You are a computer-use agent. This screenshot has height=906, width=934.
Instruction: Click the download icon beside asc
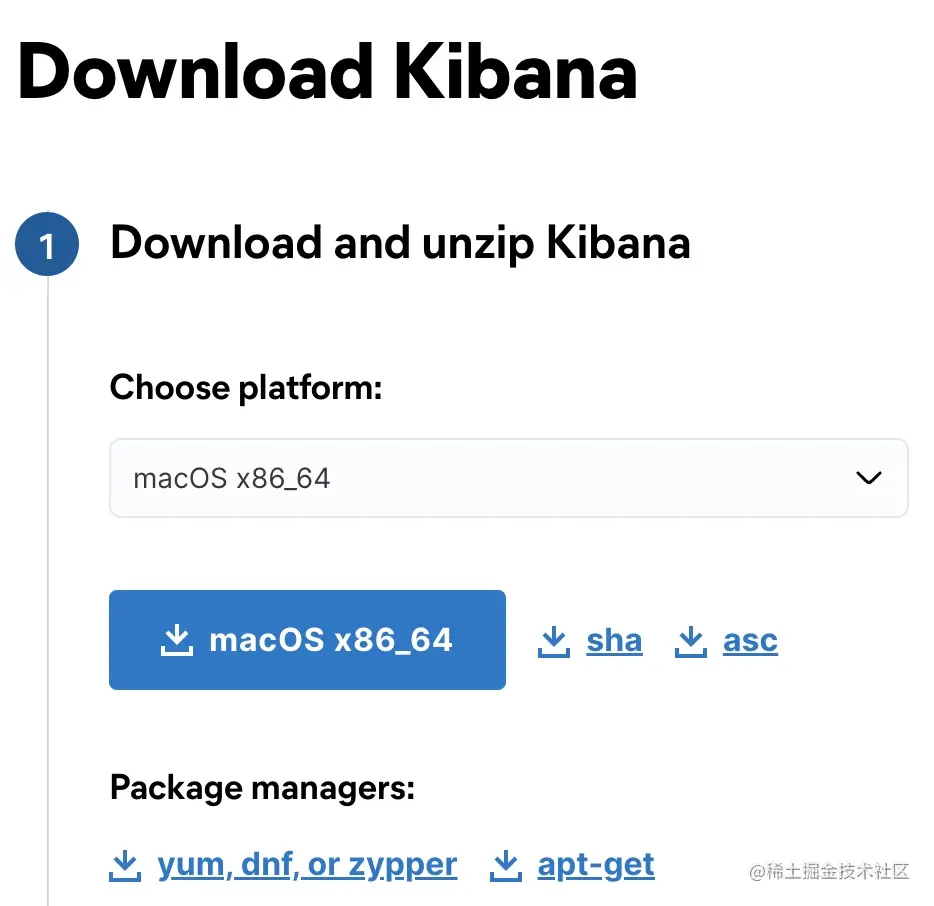tap(690, 641)
